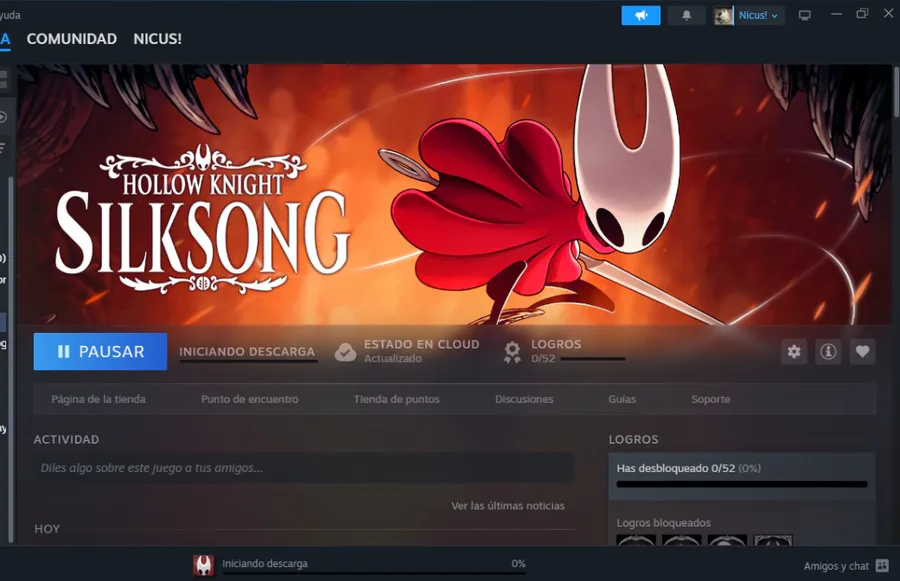The image size is (900, 581).
Task: Open the LOGROS 0/52 ribbon icon
Action: (512, 352)
